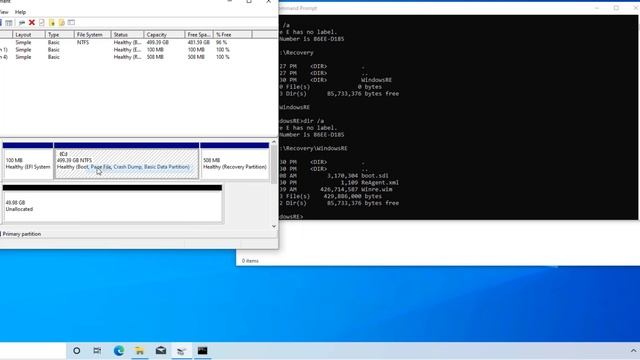Select the 508 MB Recovery Partition block
Screen dimensions: 640x360
pos(235,161)
